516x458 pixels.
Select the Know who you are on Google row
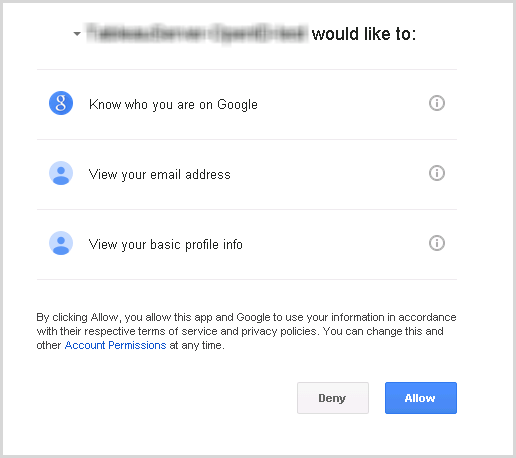247,104
